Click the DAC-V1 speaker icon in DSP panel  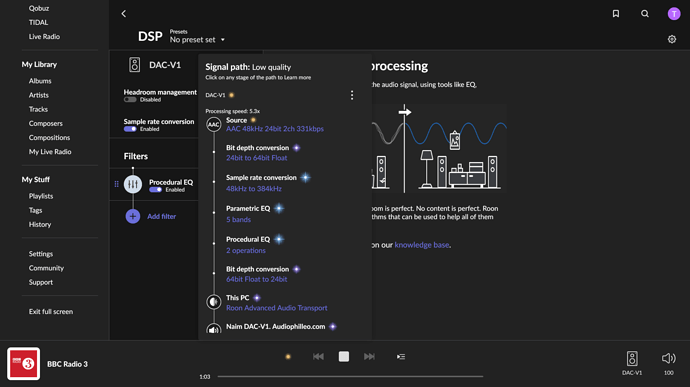135,65
